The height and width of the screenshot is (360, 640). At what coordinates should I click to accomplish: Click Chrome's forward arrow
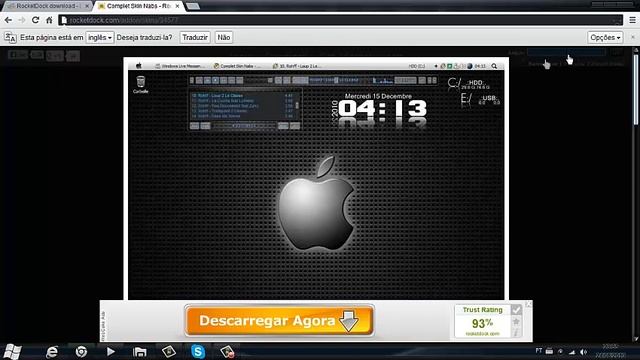pos(22,20)
